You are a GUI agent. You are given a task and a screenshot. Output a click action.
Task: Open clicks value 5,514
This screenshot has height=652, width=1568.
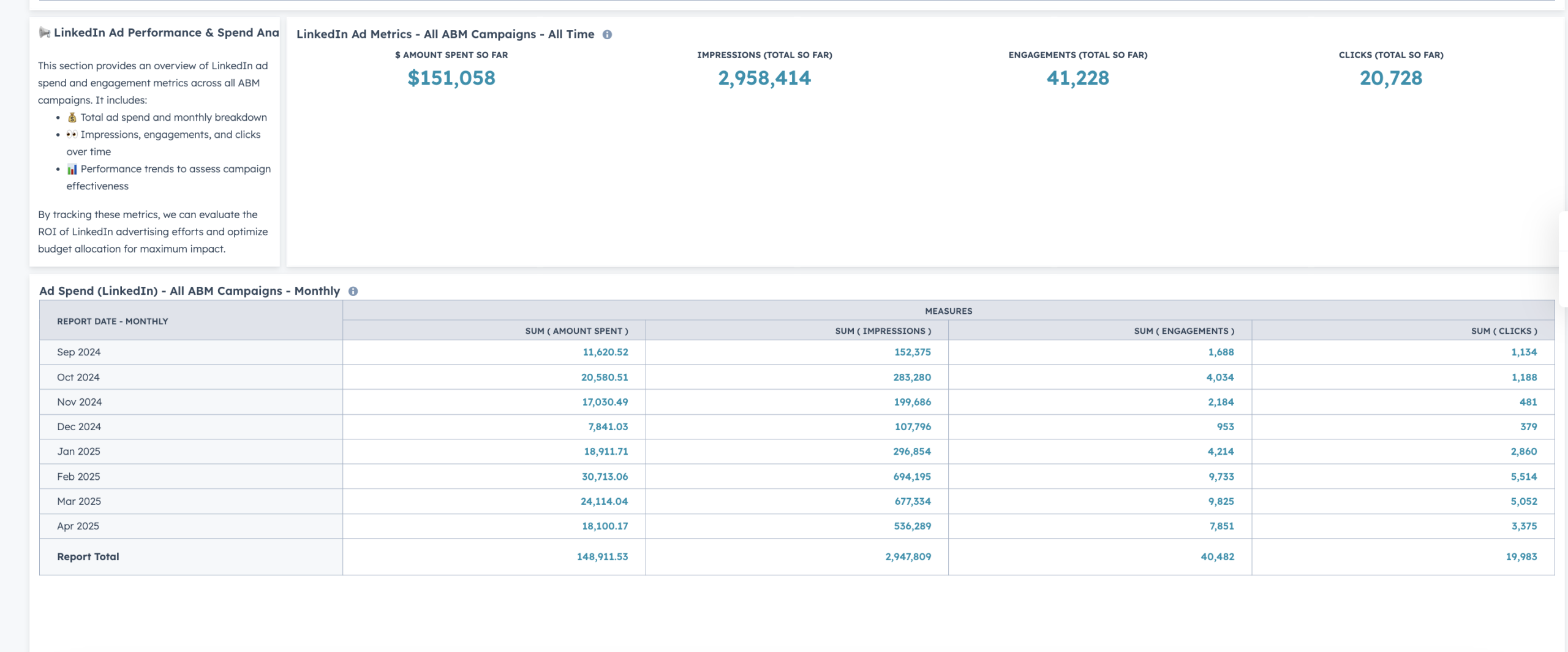point(1524,477)
